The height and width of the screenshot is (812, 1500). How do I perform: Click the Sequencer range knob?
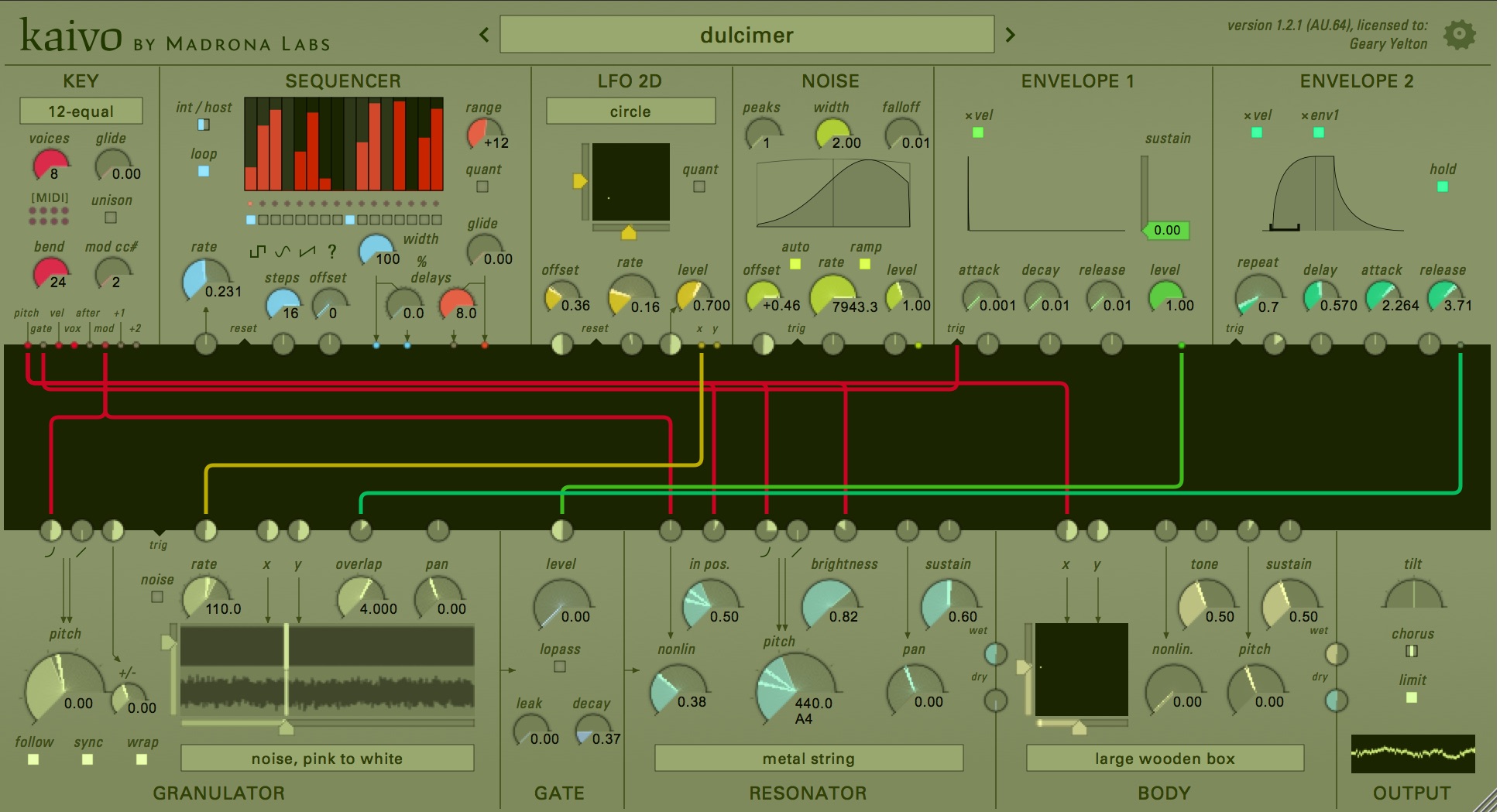click(x=484, y=134)
